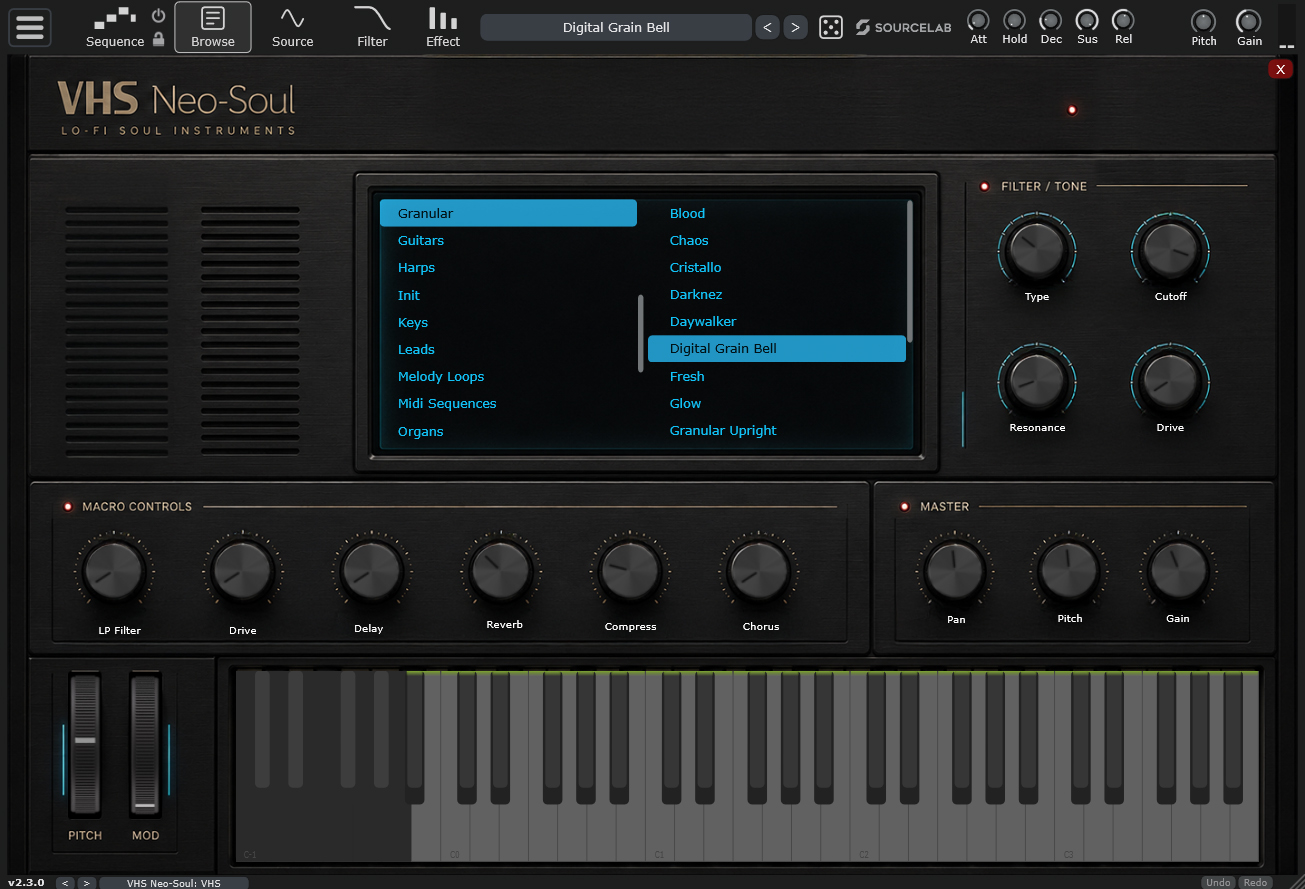Toggle the Macro Controls section LED
This screenshot has height=889, width=1305.
coord(68,507)
